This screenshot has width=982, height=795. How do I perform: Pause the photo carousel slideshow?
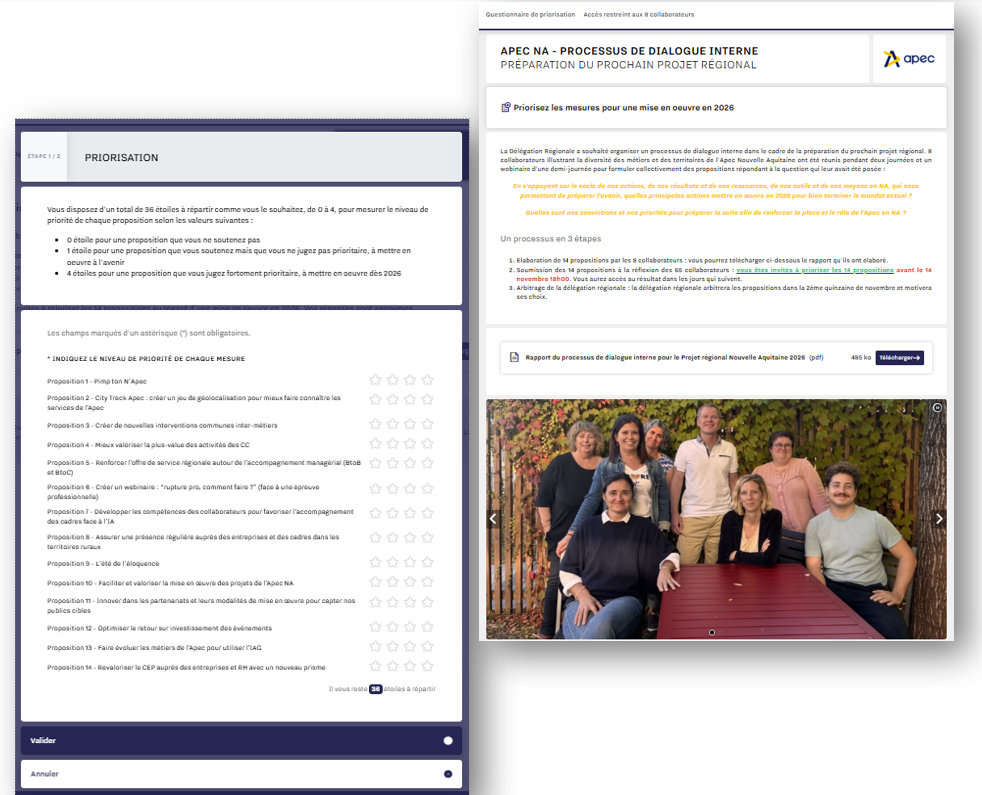click(937, 408)
